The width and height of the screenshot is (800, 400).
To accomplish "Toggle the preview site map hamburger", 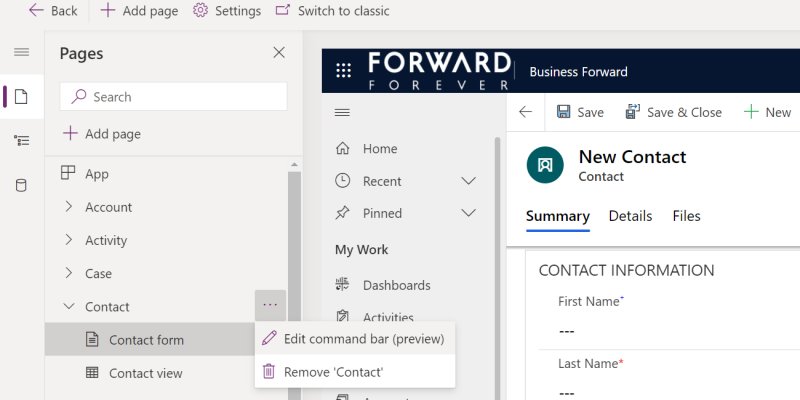I will 342,112.
